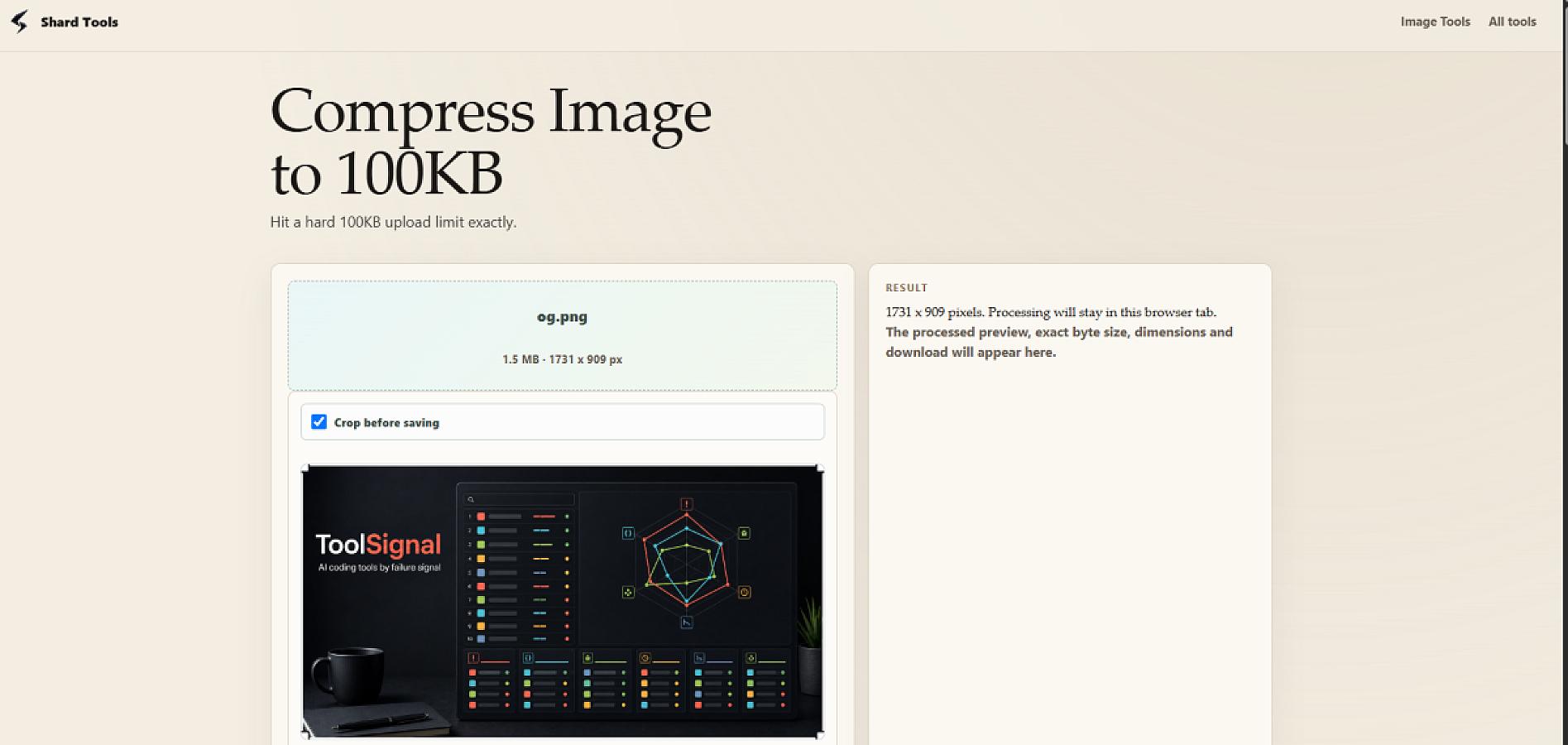Grab the bottom-left crop corner handle

pyautogui.click(x=305, y=733)
